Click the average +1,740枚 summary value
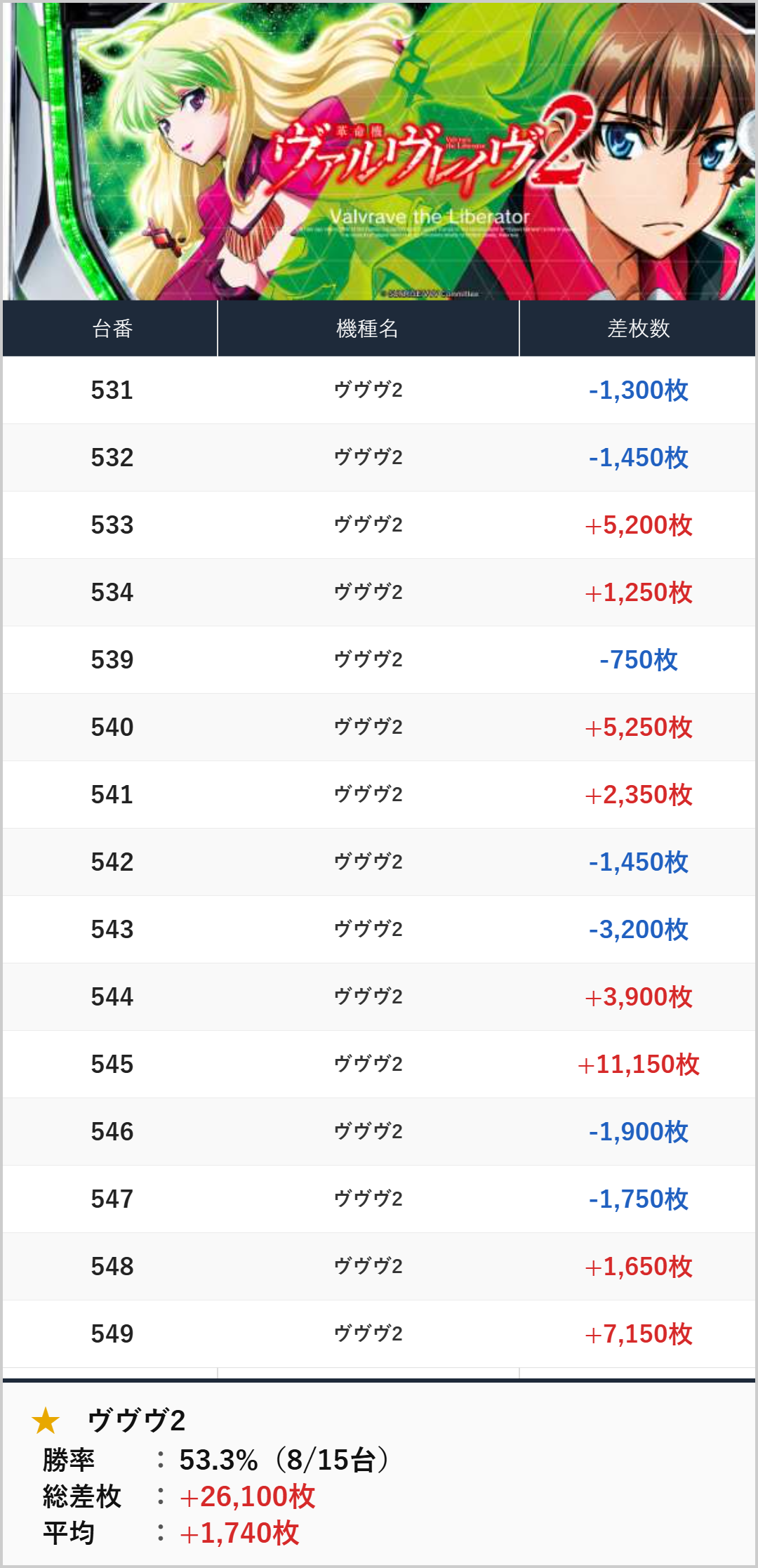 [x=239, y=1533]
